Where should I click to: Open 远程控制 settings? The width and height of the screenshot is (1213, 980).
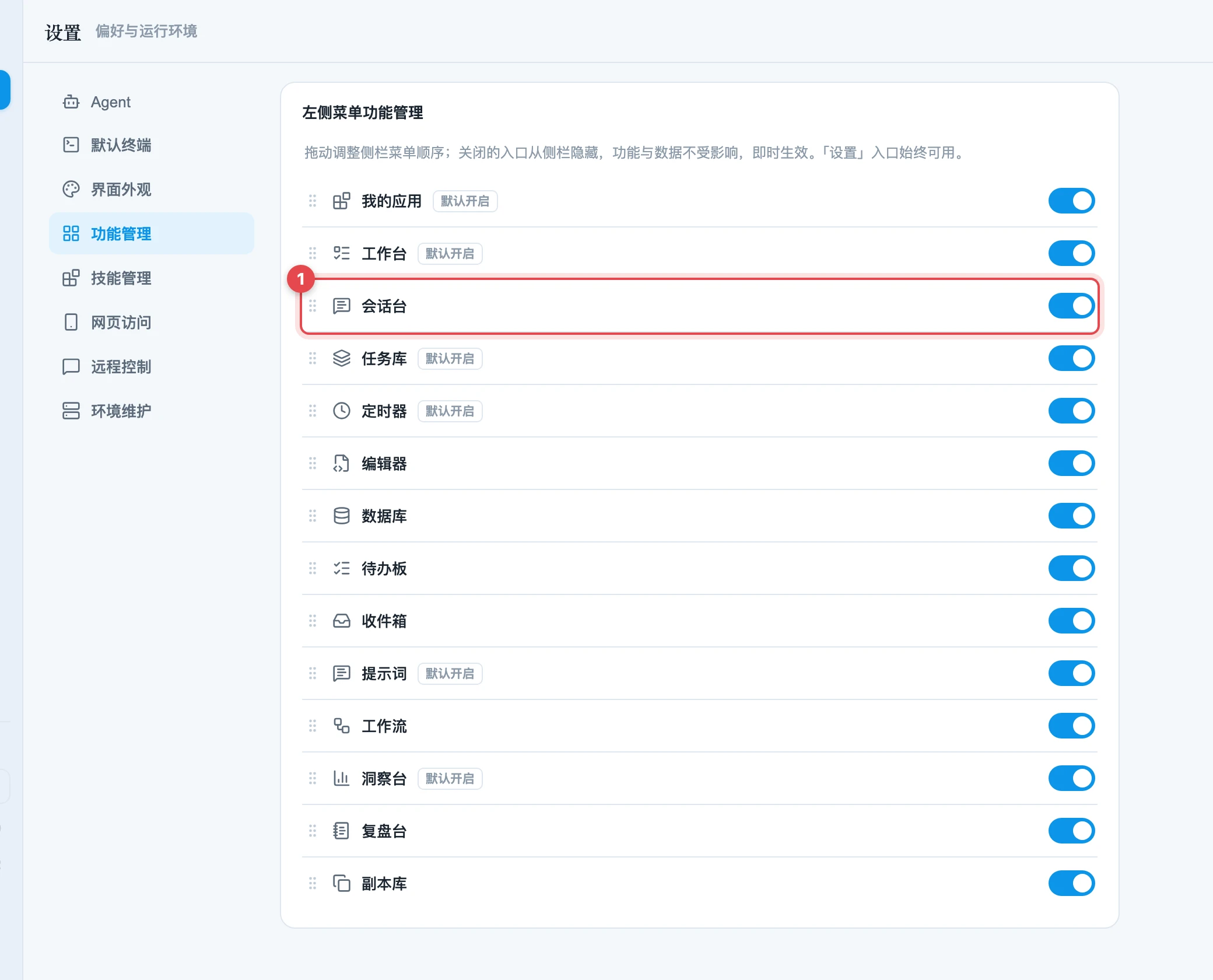tap(152, 367)
